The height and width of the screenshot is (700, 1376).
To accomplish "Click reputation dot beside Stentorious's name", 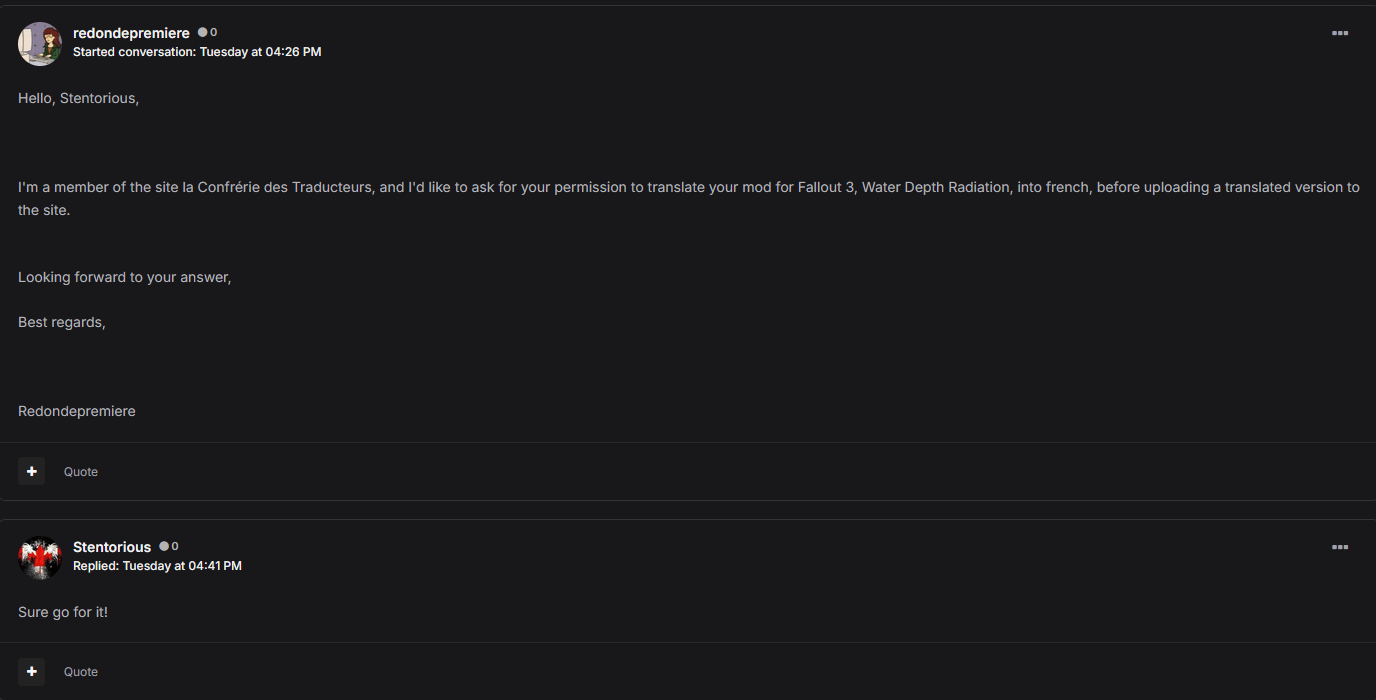I will (165, 547).
